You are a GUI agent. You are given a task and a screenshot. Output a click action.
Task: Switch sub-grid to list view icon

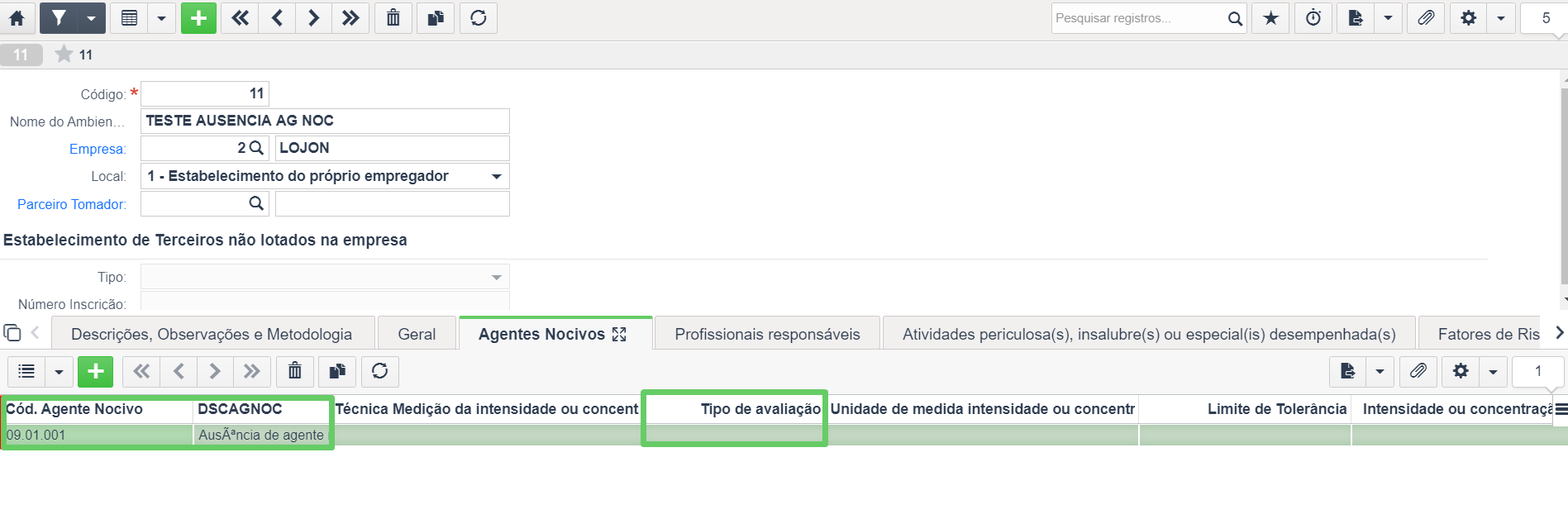pyautogui.click(x=26, y=371)
